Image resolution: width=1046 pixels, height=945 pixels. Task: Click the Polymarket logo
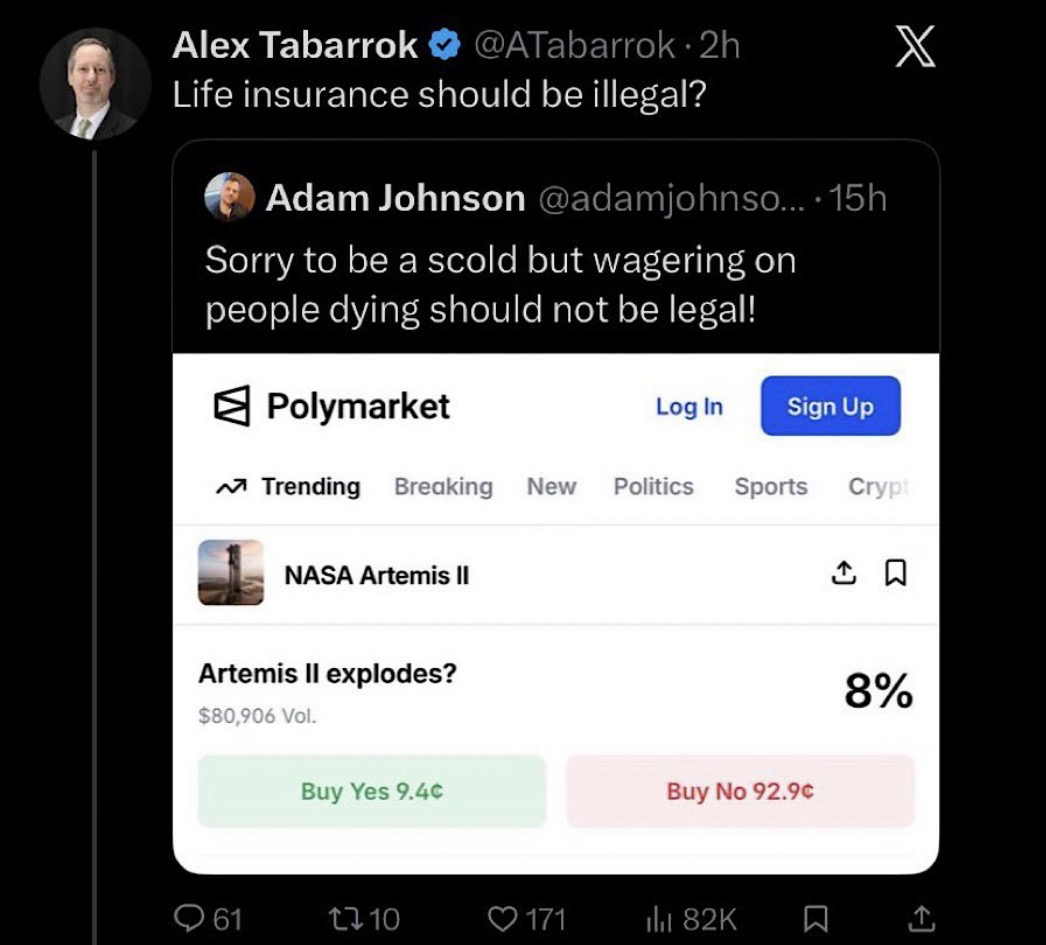coord(334,407)
